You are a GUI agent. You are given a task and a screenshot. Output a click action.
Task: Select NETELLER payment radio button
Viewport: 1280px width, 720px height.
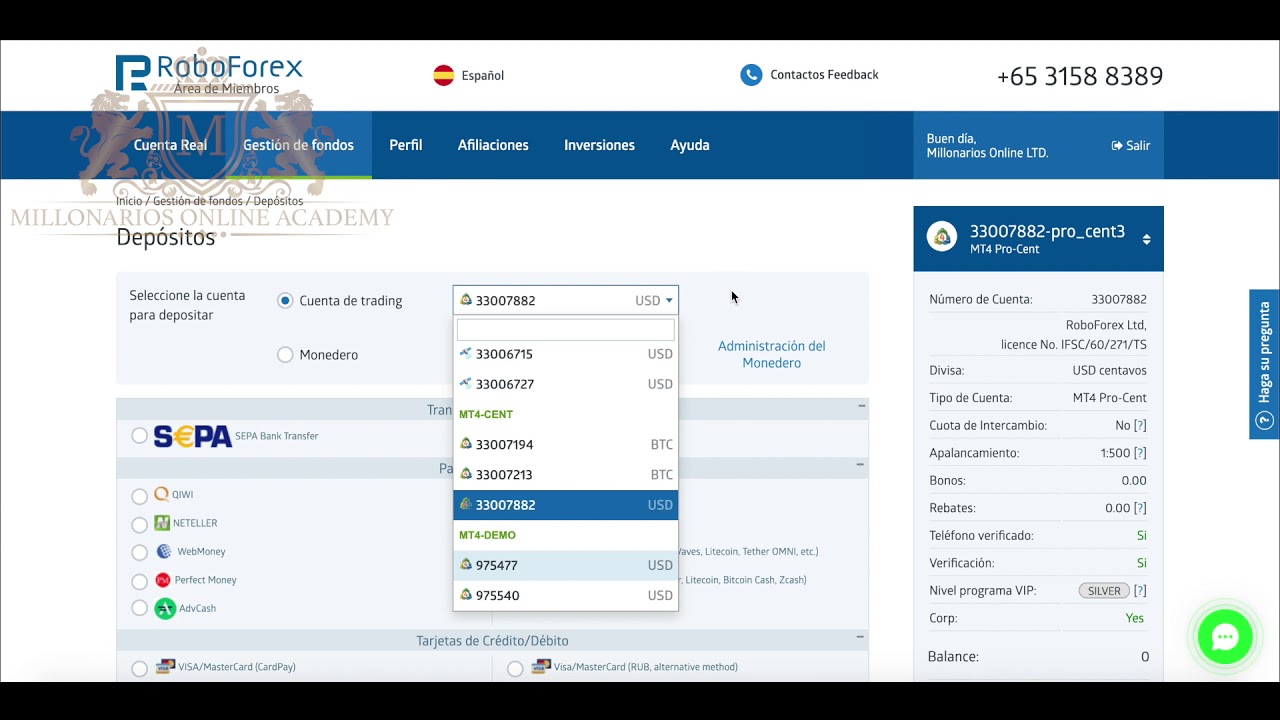(x=139, y=524)
